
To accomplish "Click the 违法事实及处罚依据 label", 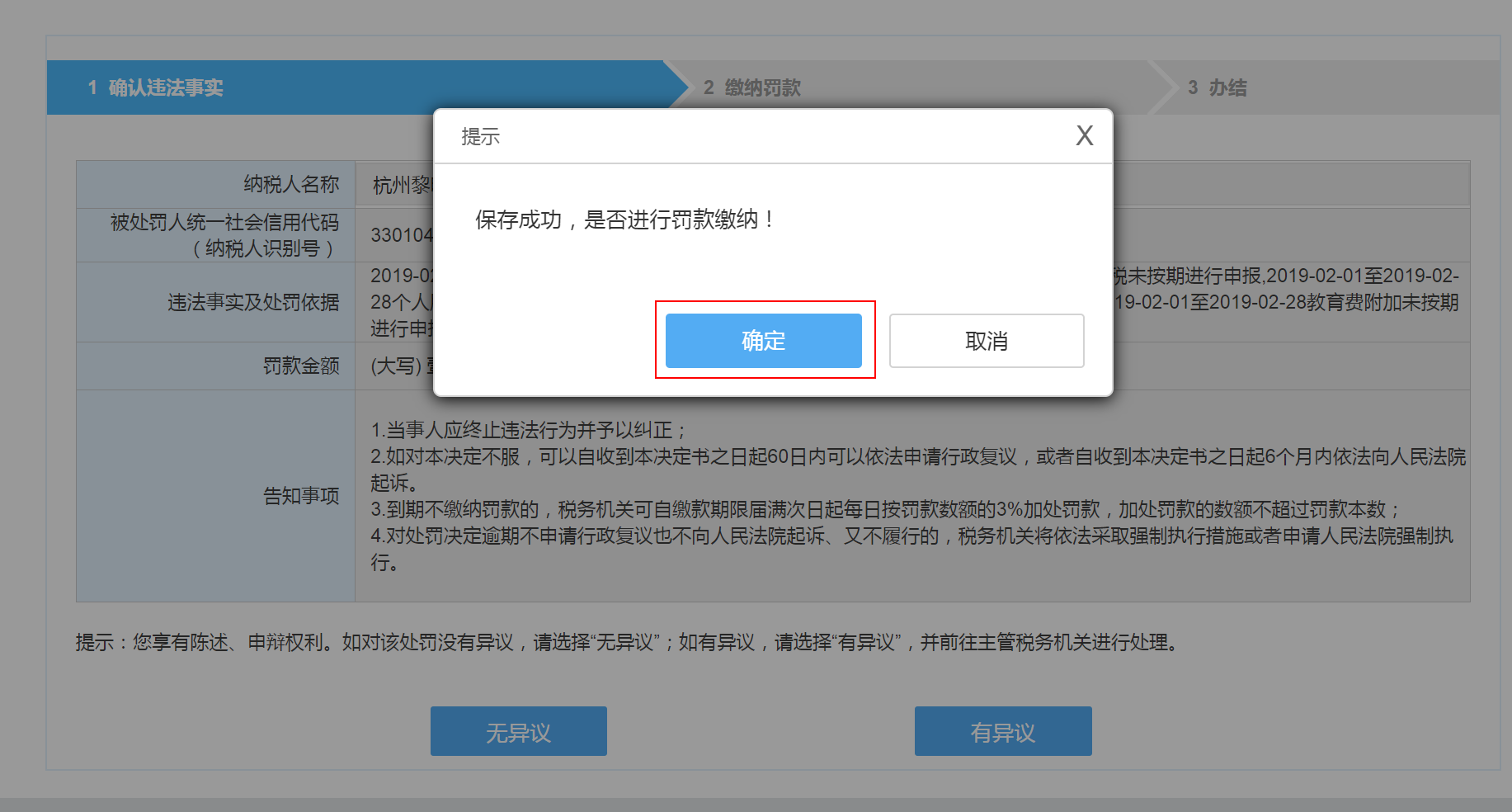I will click(253, 303).
